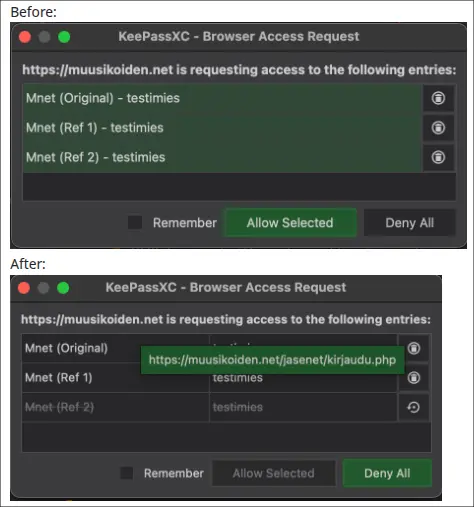Tick Remember checkbox in the Before dialog
This screenshot has width=474, height=507.
(x=135, y=223)
